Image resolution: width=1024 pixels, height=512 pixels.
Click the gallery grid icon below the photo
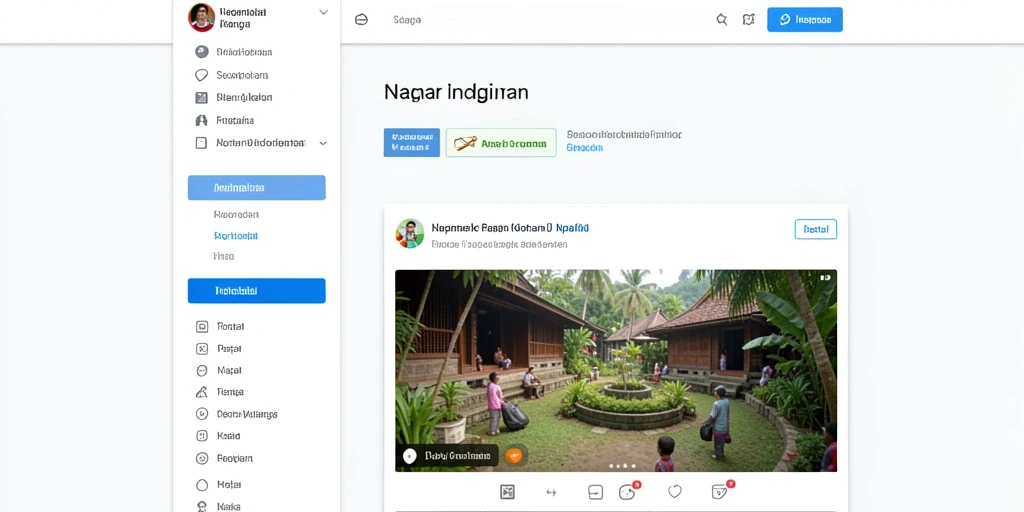[507, 492]
